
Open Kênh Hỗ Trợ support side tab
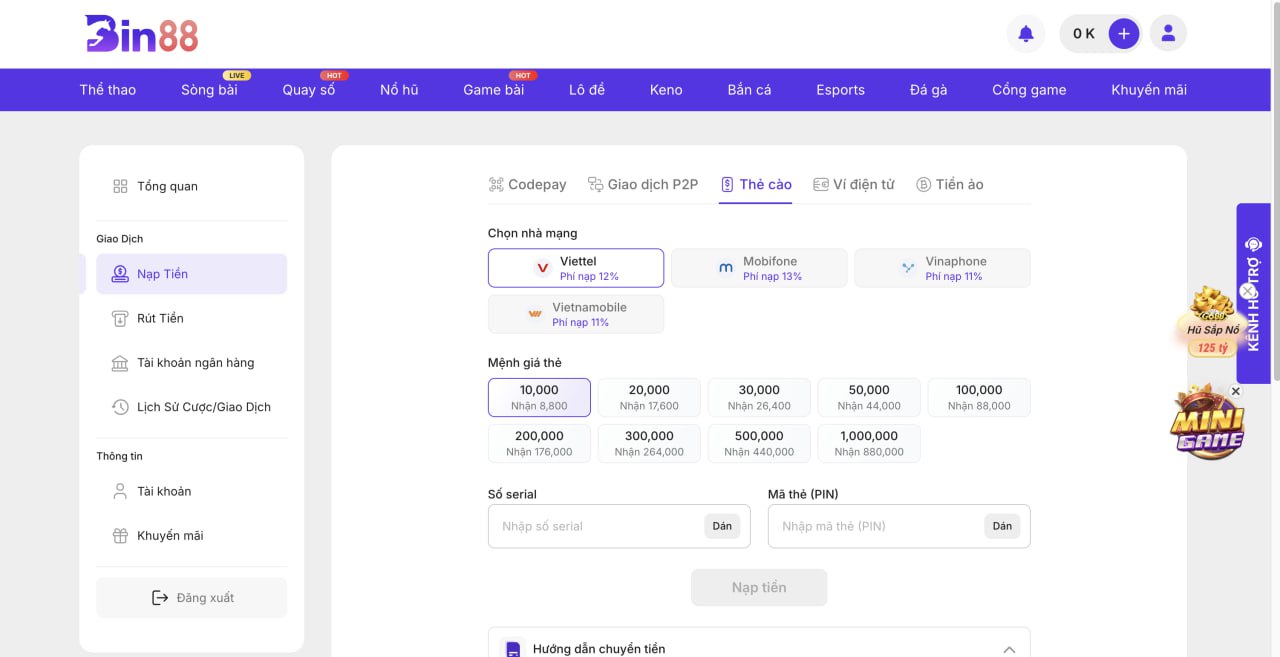point(1254,293)
